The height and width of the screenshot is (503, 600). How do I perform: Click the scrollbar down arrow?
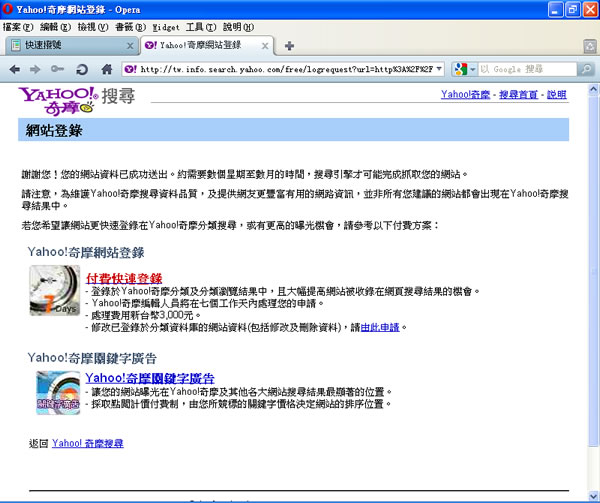tap(593, 497)
